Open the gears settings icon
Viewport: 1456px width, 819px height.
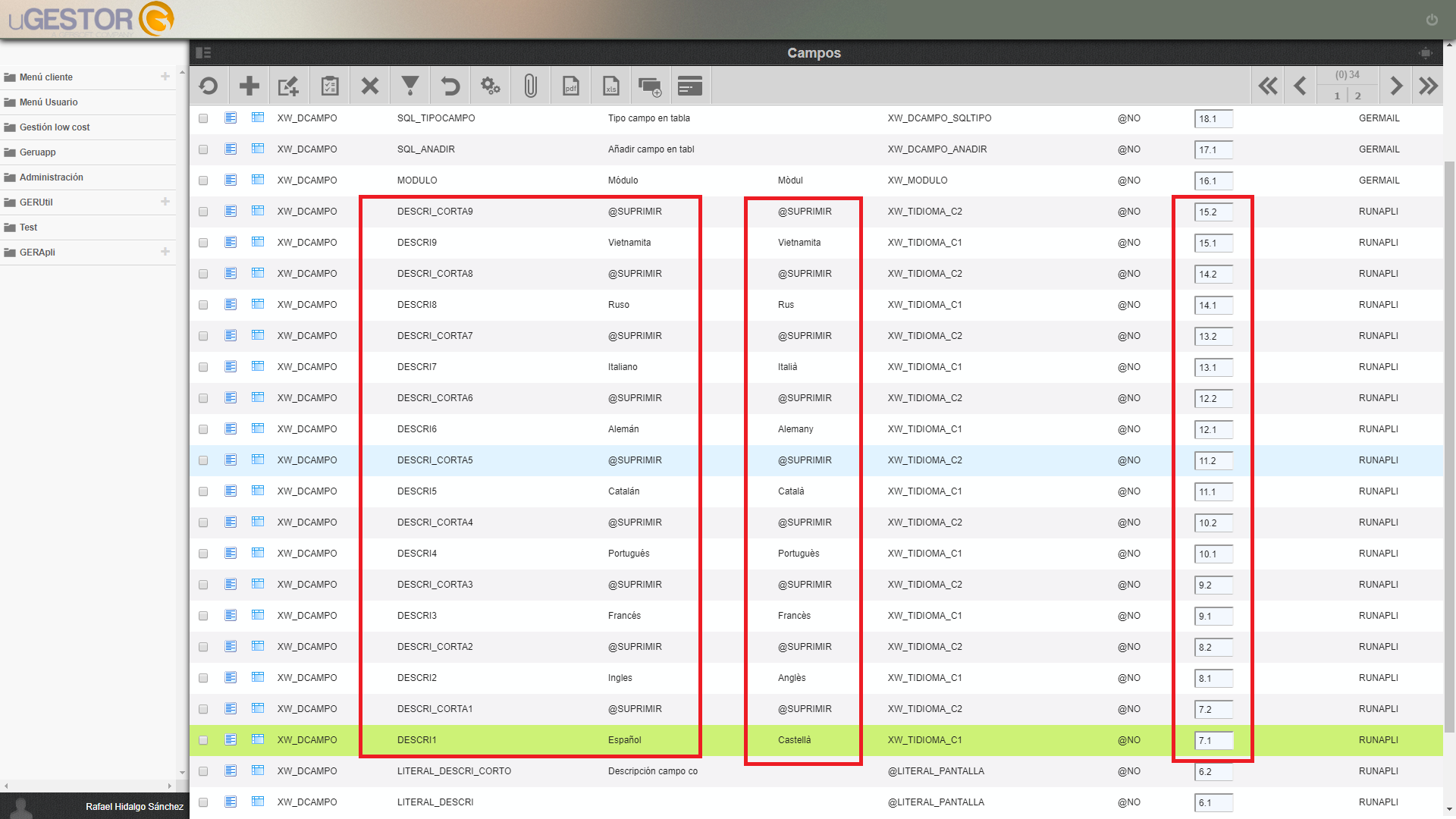tap(491, 86)
